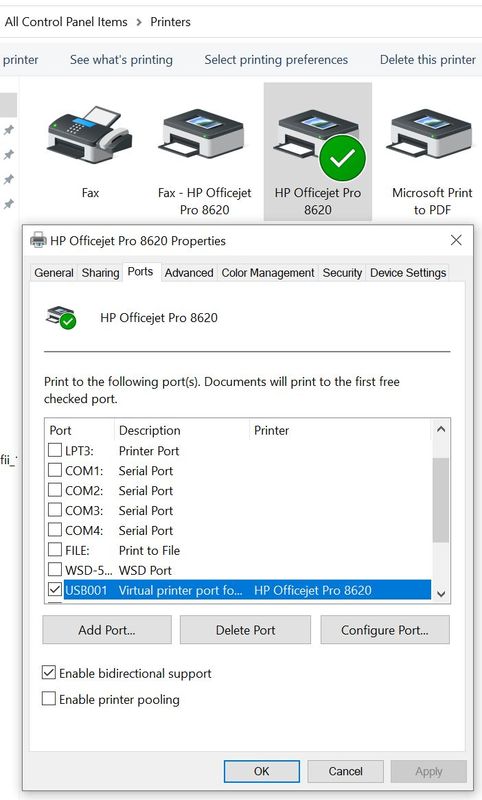Click the small printer icon in the Properties title bar
The width and height of the screenshot is (482, 800).
38,240
